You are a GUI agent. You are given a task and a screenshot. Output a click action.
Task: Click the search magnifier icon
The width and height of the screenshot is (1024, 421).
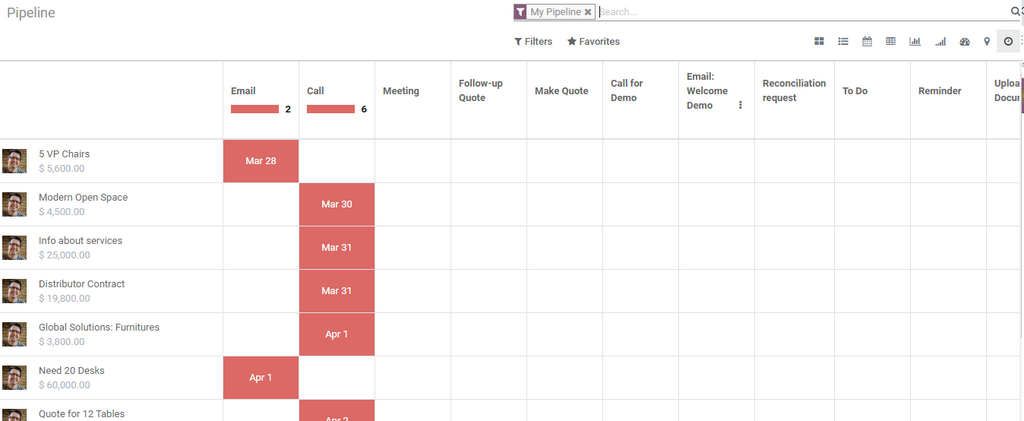(x=1014, y=12)
